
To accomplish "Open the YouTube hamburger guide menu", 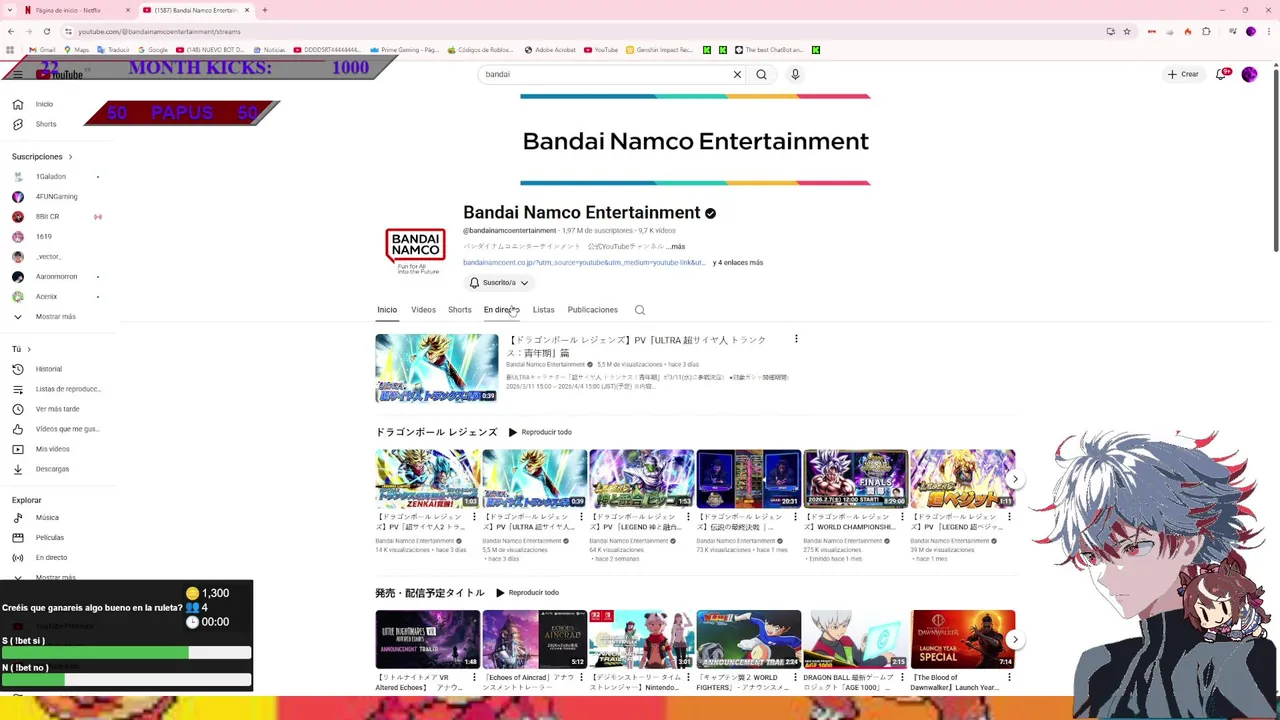I will tap(17, 74).
